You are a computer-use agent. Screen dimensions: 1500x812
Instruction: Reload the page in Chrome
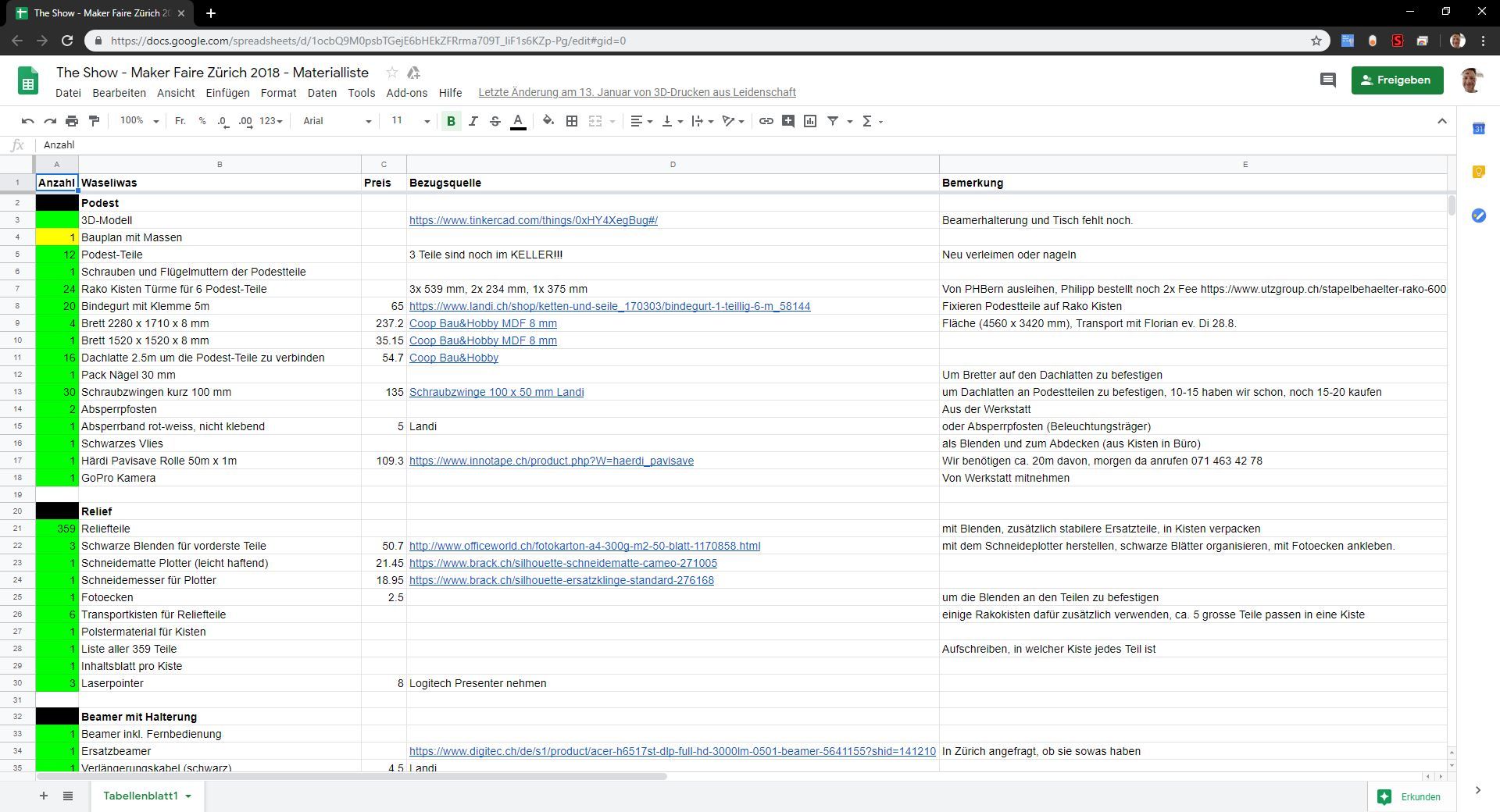point(67,41)
